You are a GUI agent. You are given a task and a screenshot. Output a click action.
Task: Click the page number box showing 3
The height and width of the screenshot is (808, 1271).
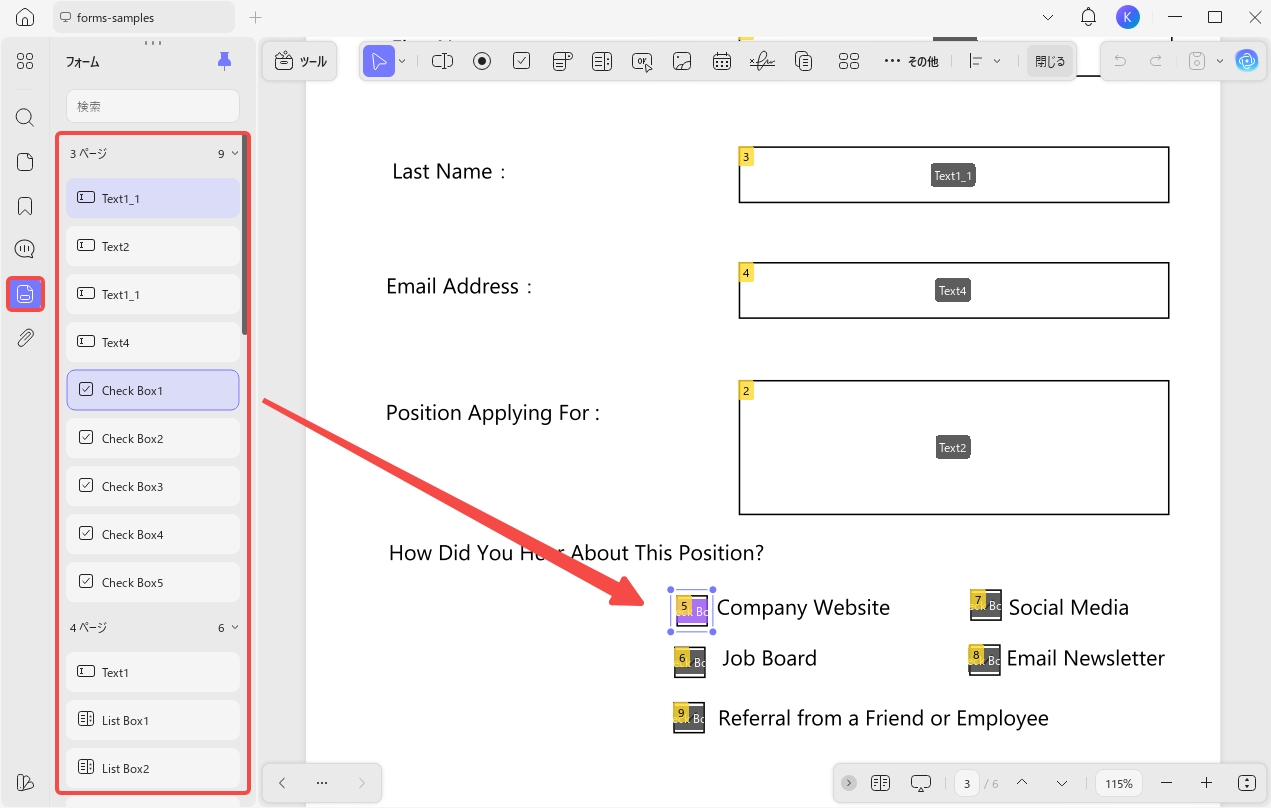click(x=967, y=783)
